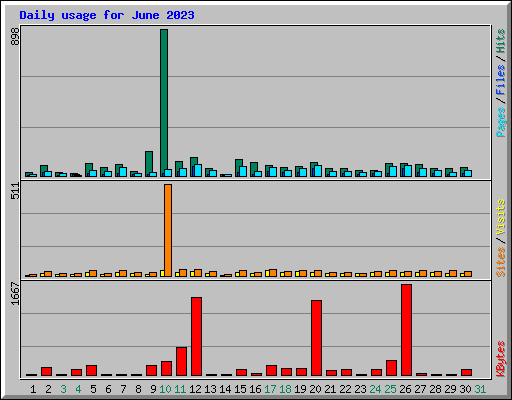Click day label 28 on x-axis
This screenshot has height=400, width=512.
coord(435,389)
